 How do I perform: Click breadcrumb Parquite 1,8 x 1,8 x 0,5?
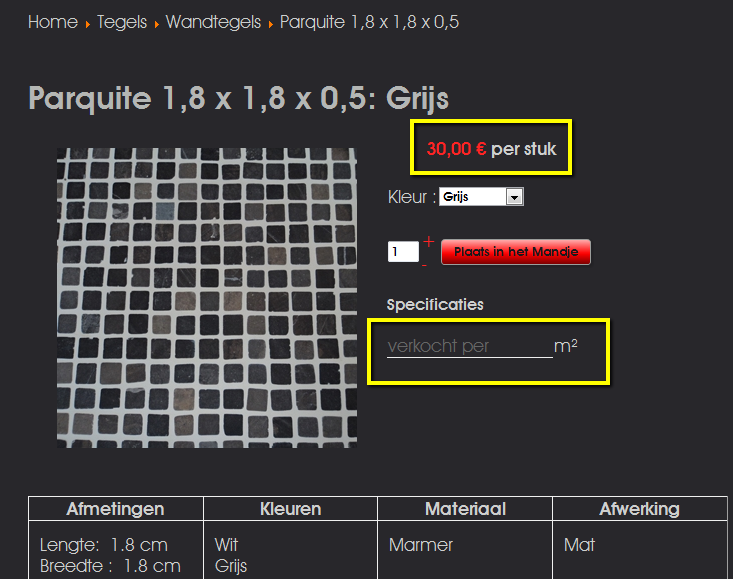369,22
